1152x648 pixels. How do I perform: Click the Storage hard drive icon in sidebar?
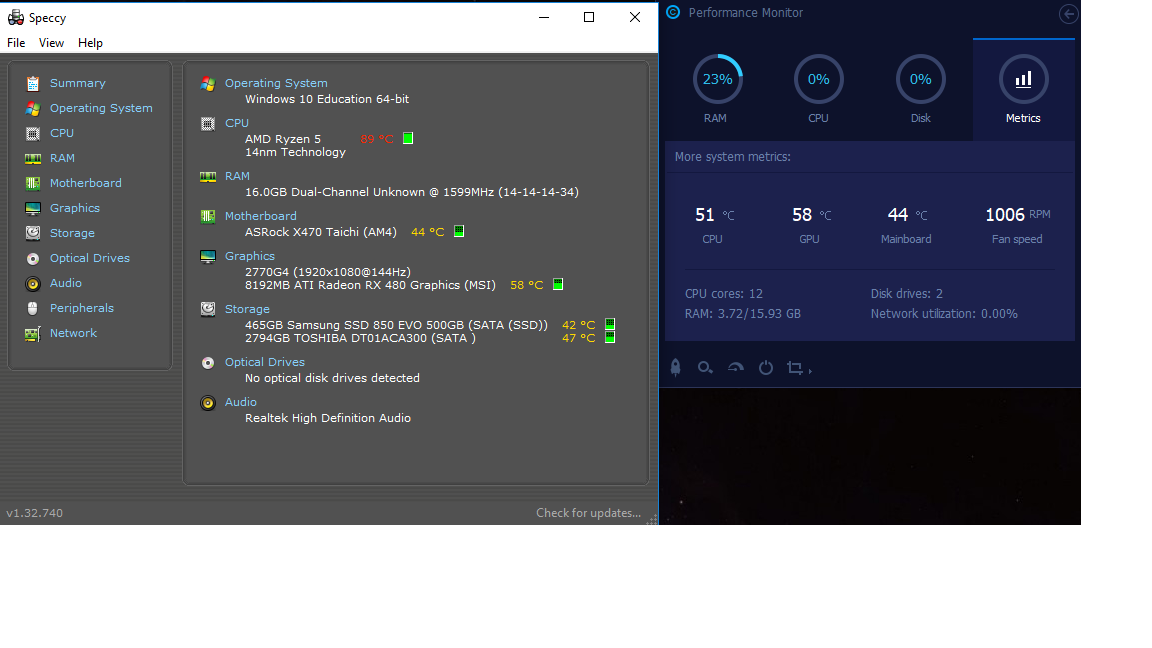32,233
